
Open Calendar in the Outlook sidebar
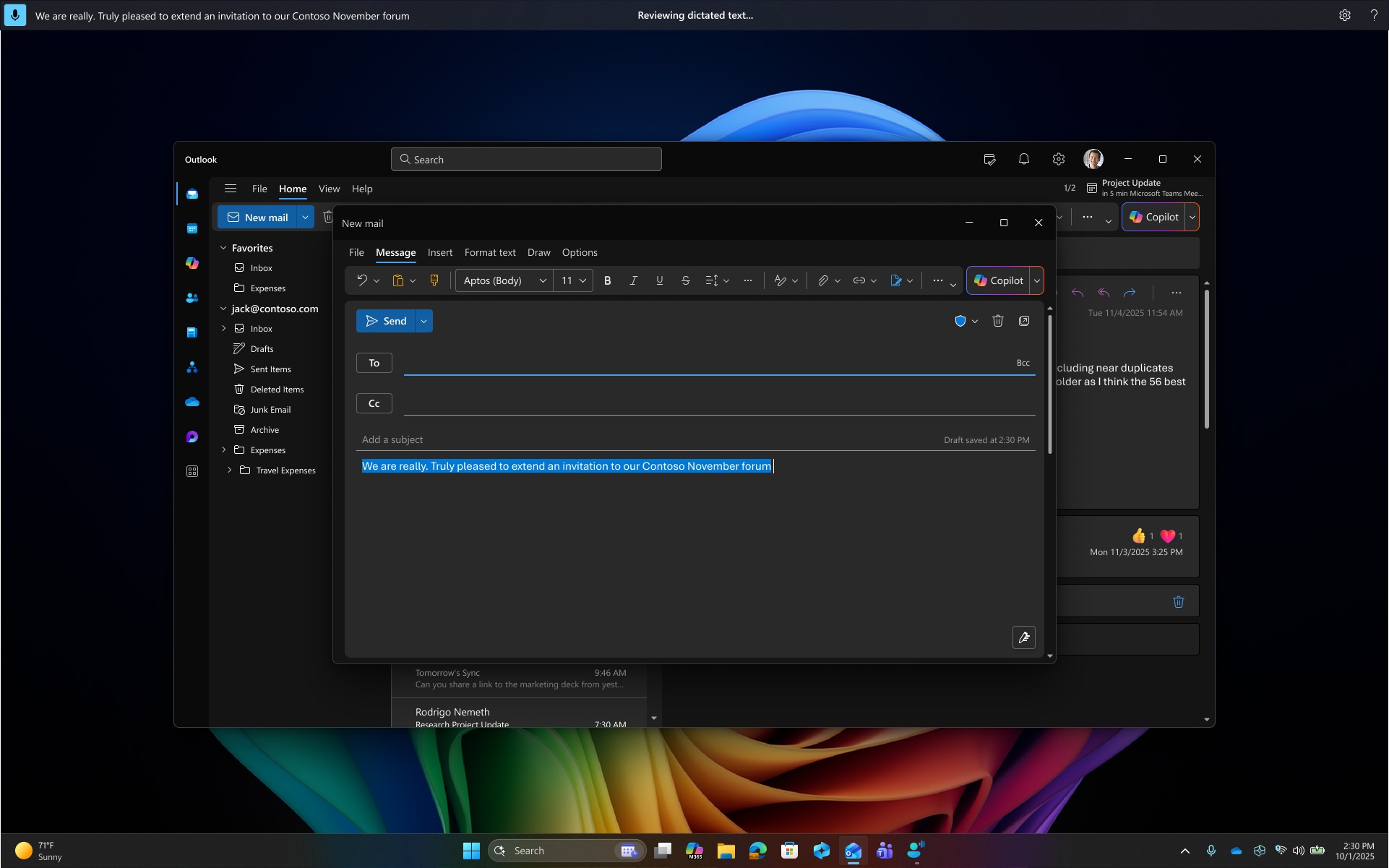point(192,228)
